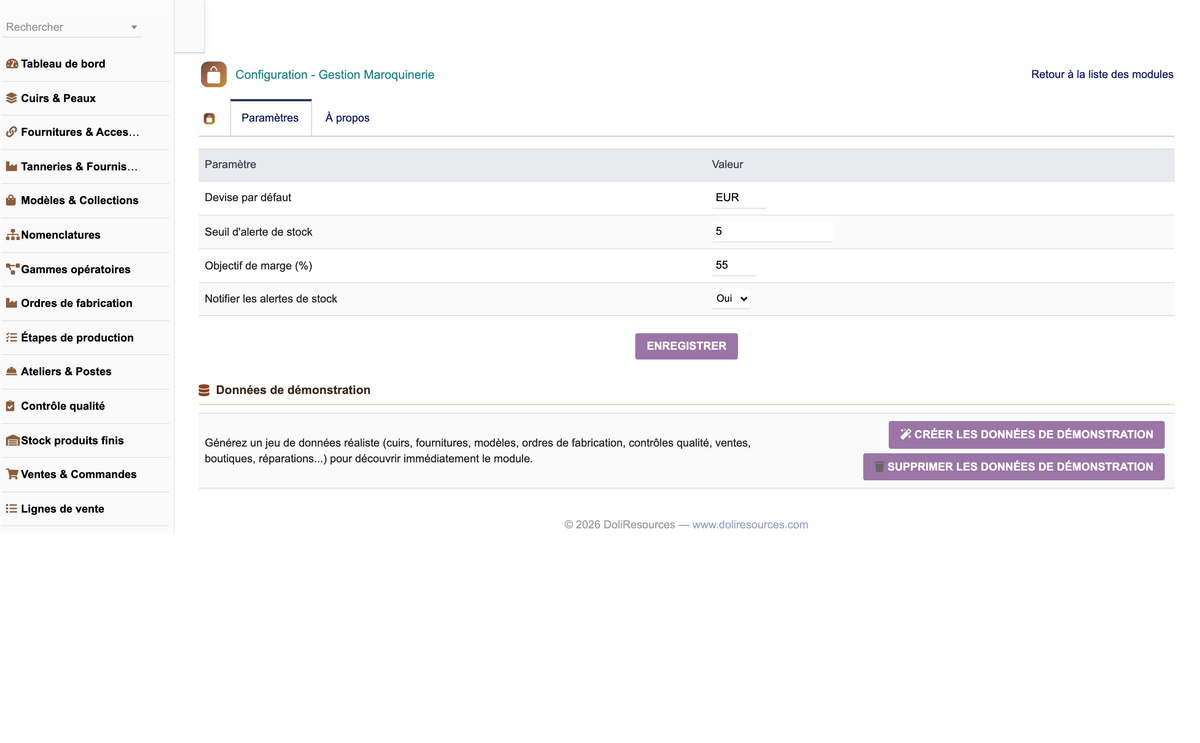Click the Valeur column header
1200x743 pixels.
727,164
